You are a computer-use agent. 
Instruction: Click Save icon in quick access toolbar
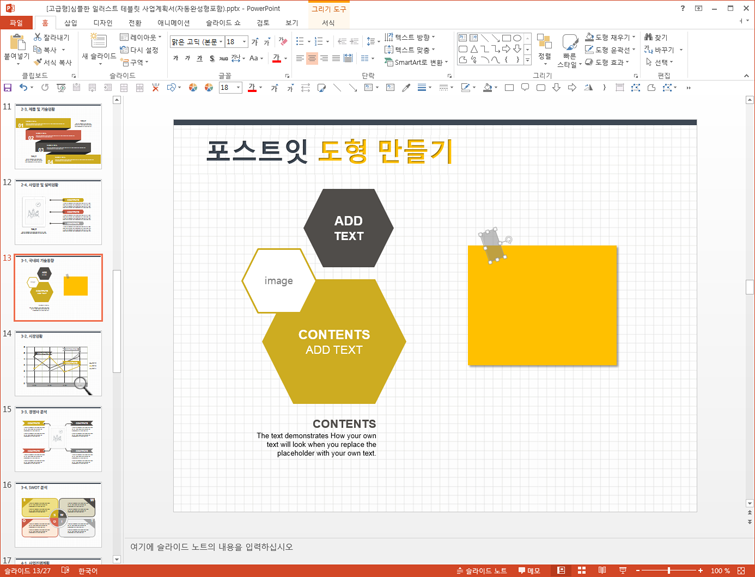7,87
